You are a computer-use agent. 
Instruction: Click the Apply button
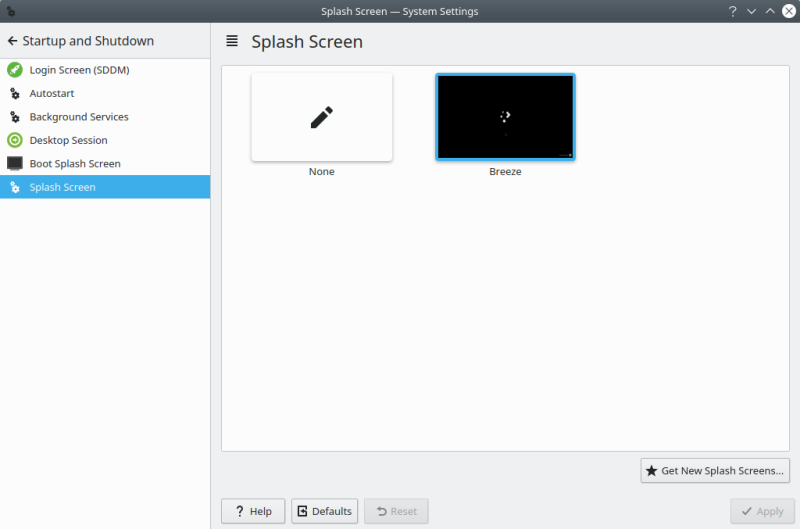coord(762,511)
